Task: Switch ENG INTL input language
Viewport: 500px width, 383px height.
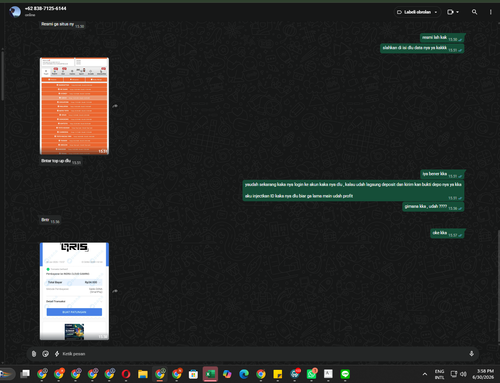Action: pyautogui.click(x=439, y=374)
